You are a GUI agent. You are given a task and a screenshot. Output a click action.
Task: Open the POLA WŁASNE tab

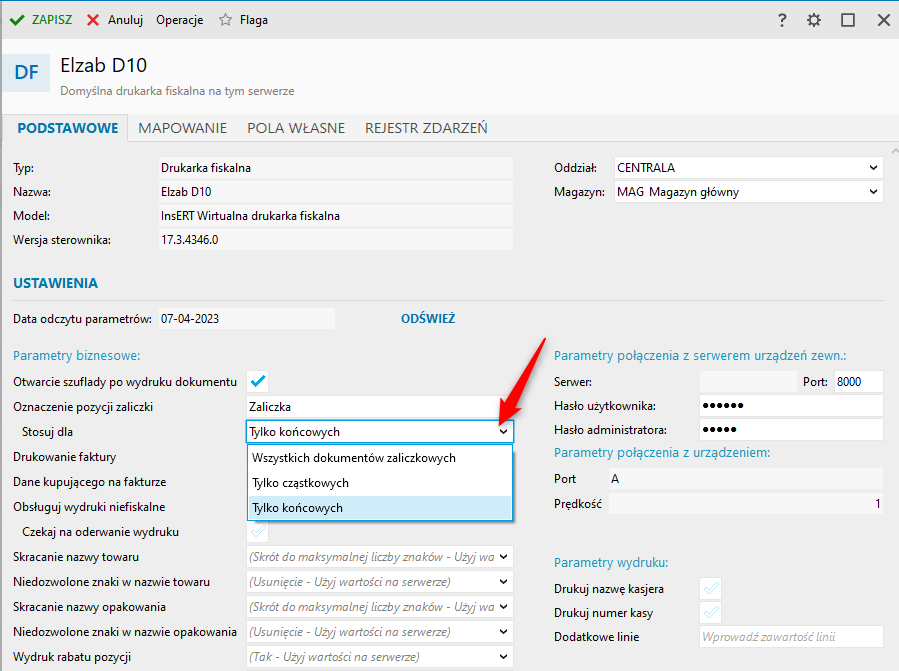pos(296,128)
